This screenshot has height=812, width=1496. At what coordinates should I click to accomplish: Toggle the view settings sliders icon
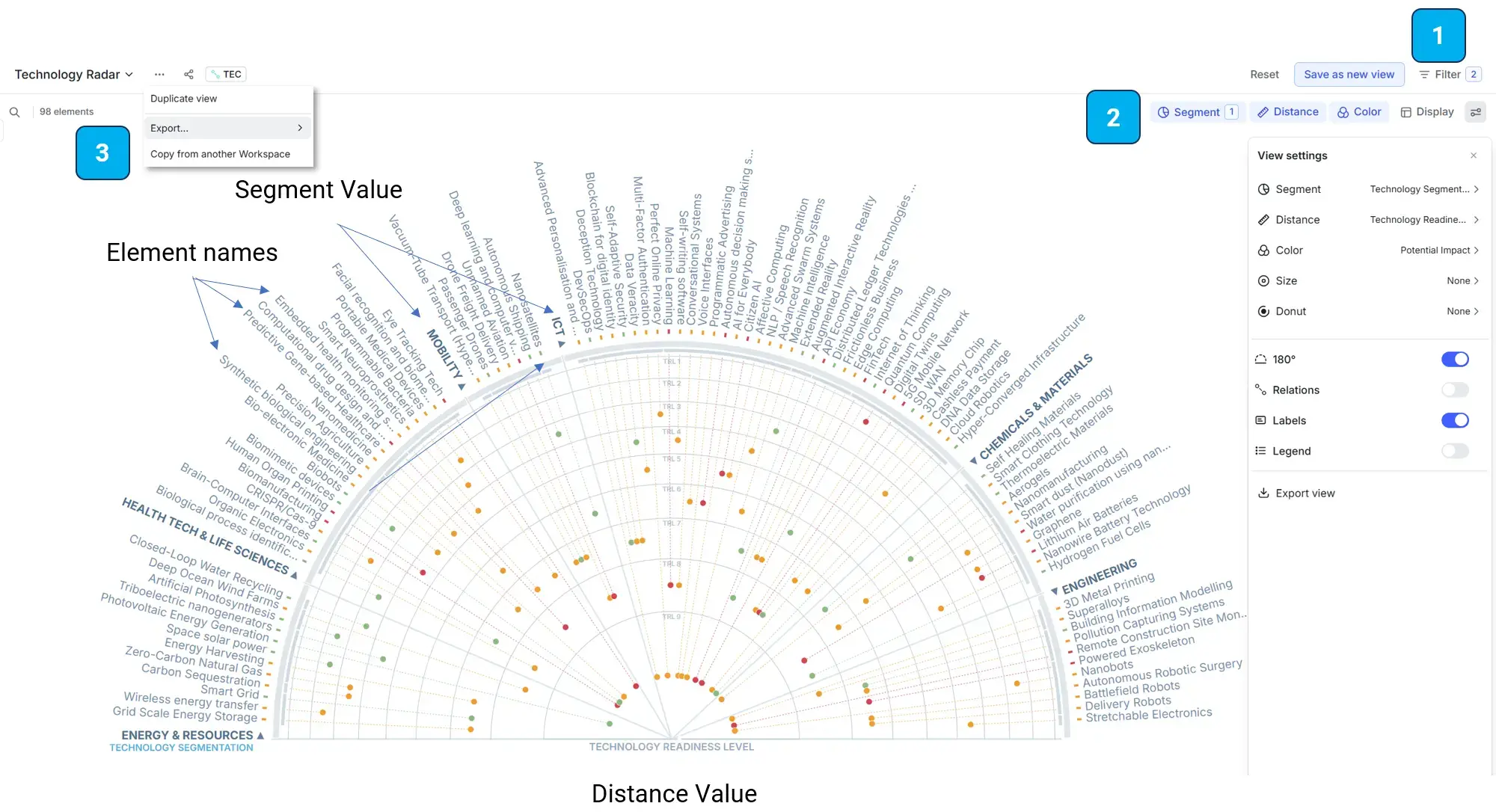pyautogui.click(x=1476, y=112)
